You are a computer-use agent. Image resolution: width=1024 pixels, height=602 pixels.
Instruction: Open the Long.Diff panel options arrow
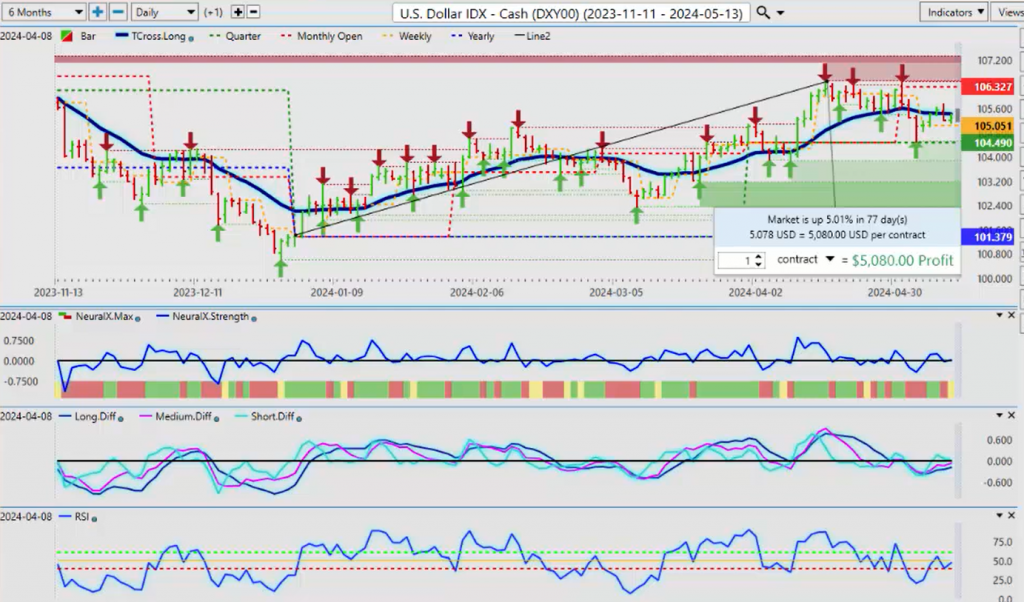998,414
